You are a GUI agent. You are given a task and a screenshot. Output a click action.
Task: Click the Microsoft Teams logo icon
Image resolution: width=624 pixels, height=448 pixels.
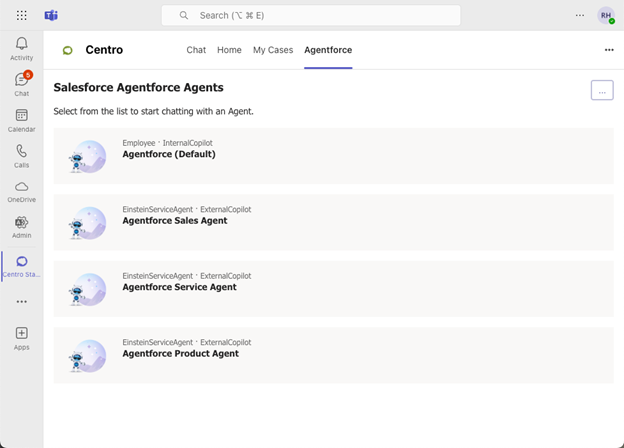click(51, 16)
